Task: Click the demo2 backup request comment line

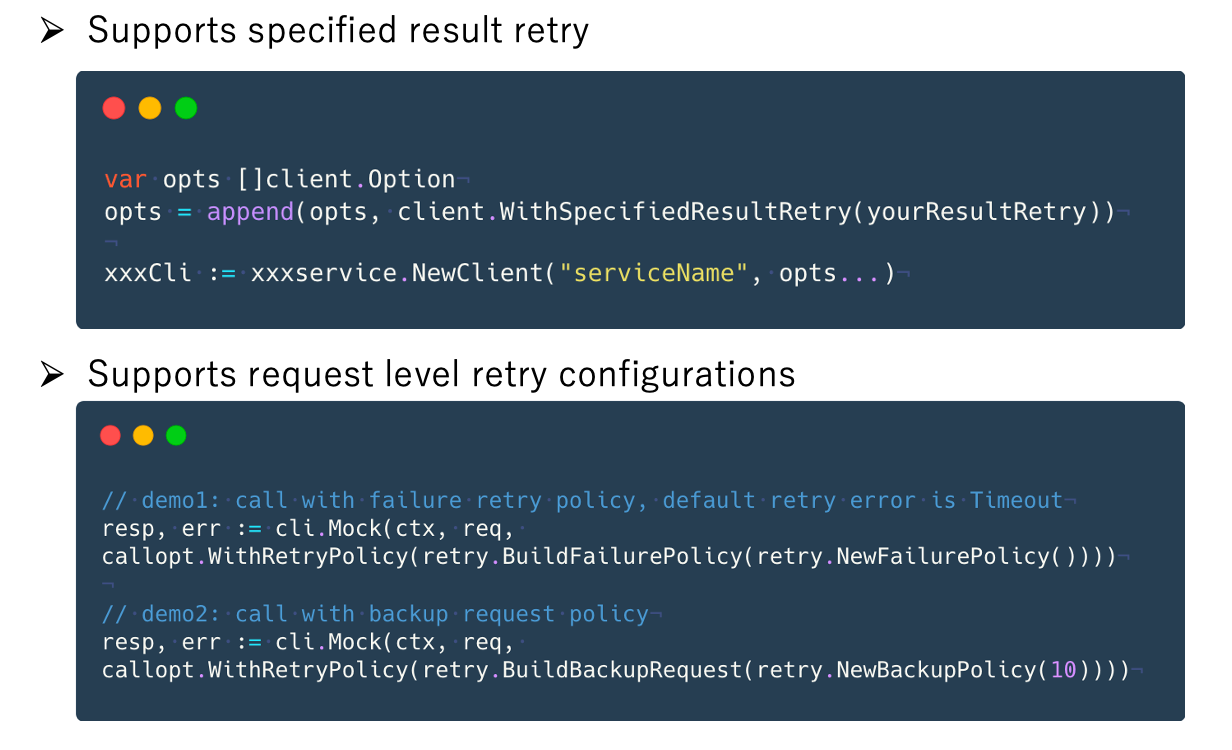Action: 375,614
